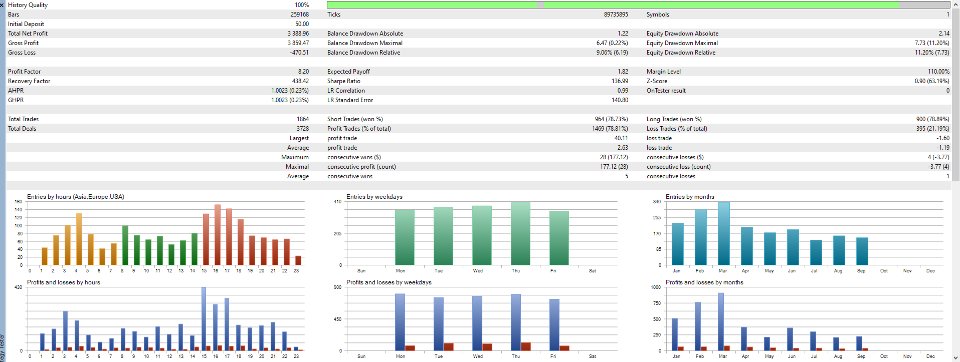Select the Profit Factor label
The width and height of the screenshot is (960, 362).
coord(24,72)
